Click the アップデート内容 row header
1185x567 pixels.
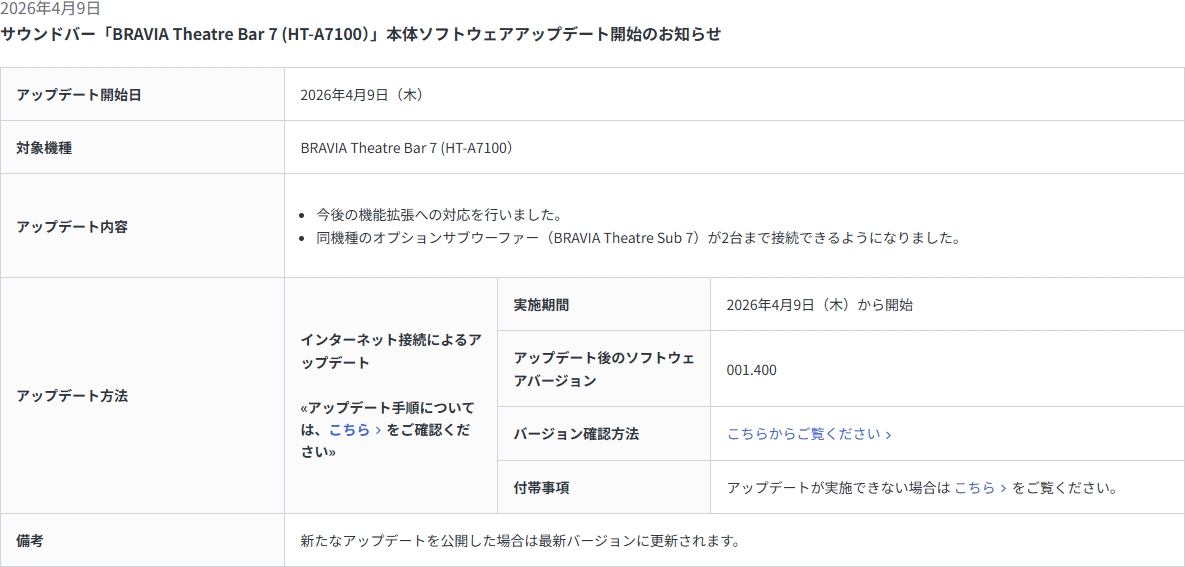click(72, 226)
